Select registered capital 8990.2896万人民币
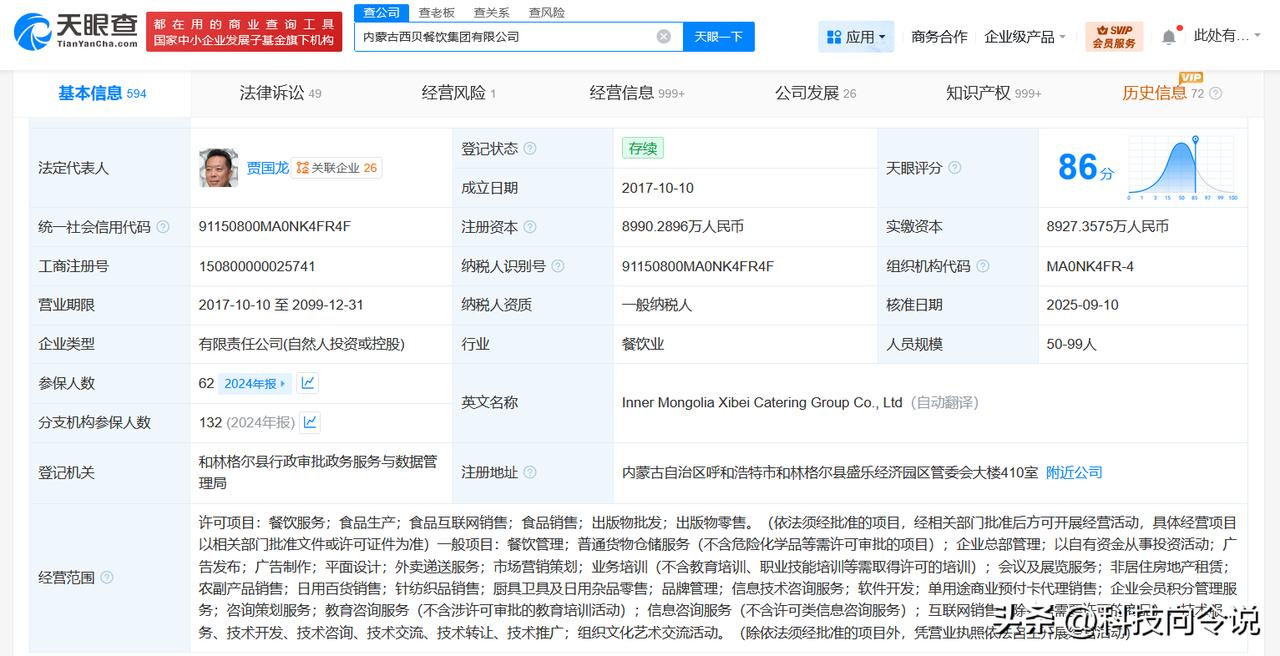 coord(683,227)
